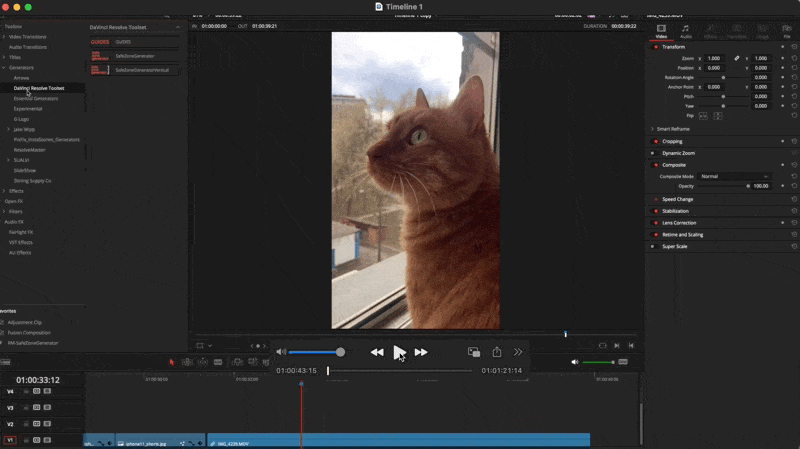Activate the Trim Edit mode tool
This screenshot has height=449, width=800.
click(x=187, y=362)
